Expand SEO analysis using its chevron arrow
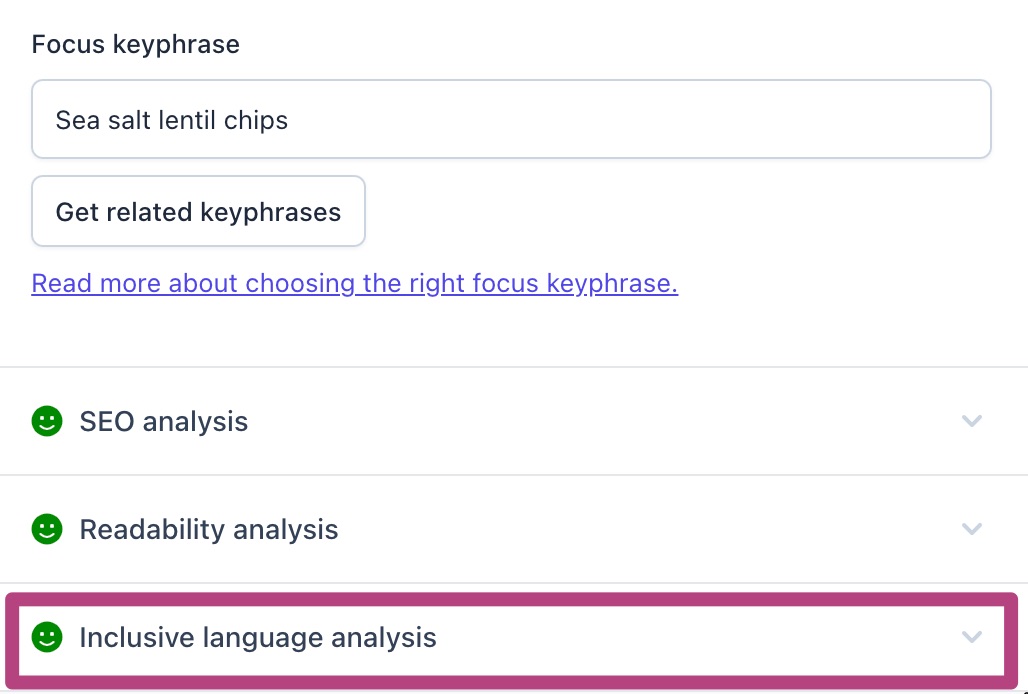The height and width of the screenshot is (694, 1028). tap(972, 421)
